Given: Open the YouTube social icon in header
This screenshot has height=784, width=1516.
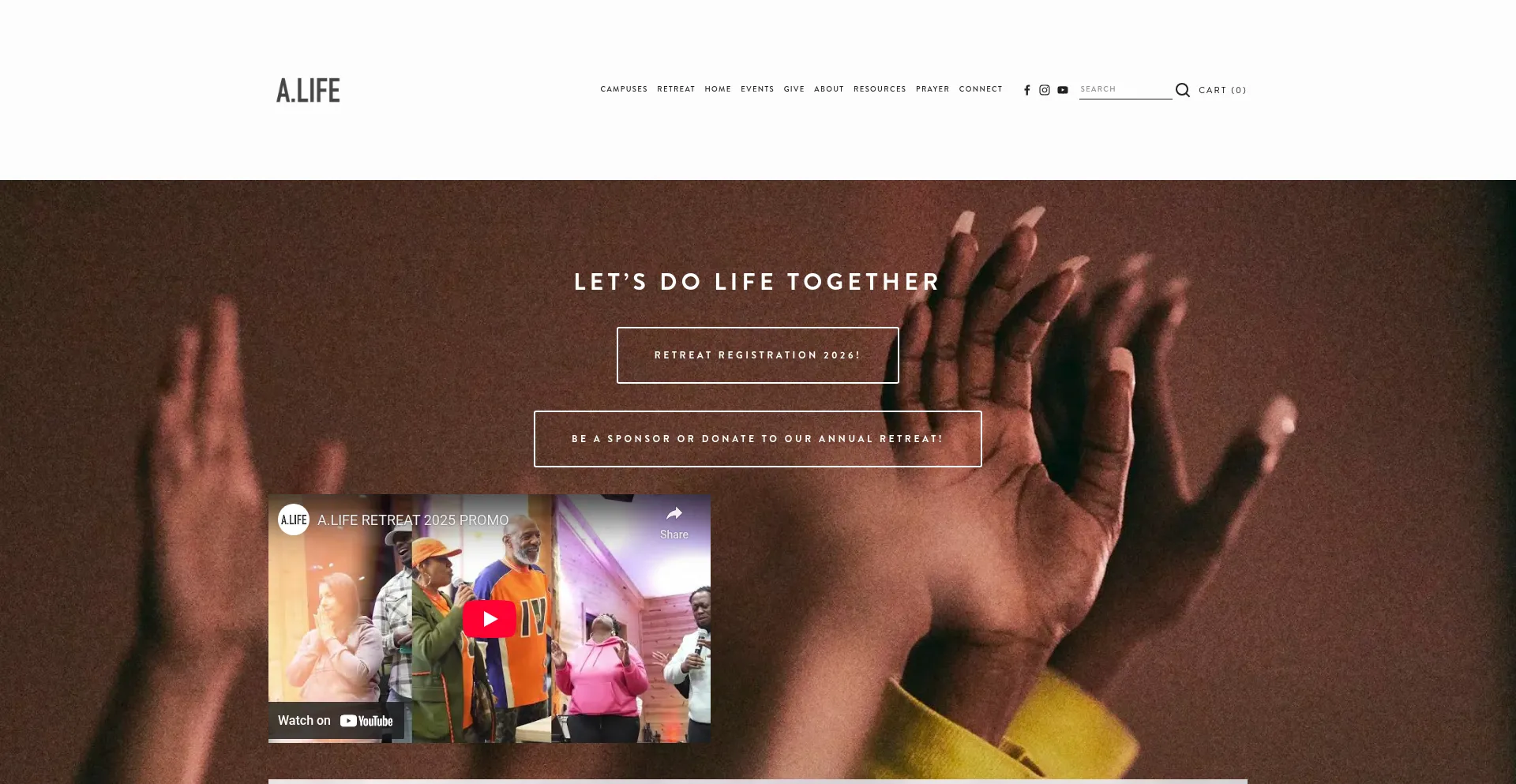Looking at the screenshot, I should (1063, 90).
